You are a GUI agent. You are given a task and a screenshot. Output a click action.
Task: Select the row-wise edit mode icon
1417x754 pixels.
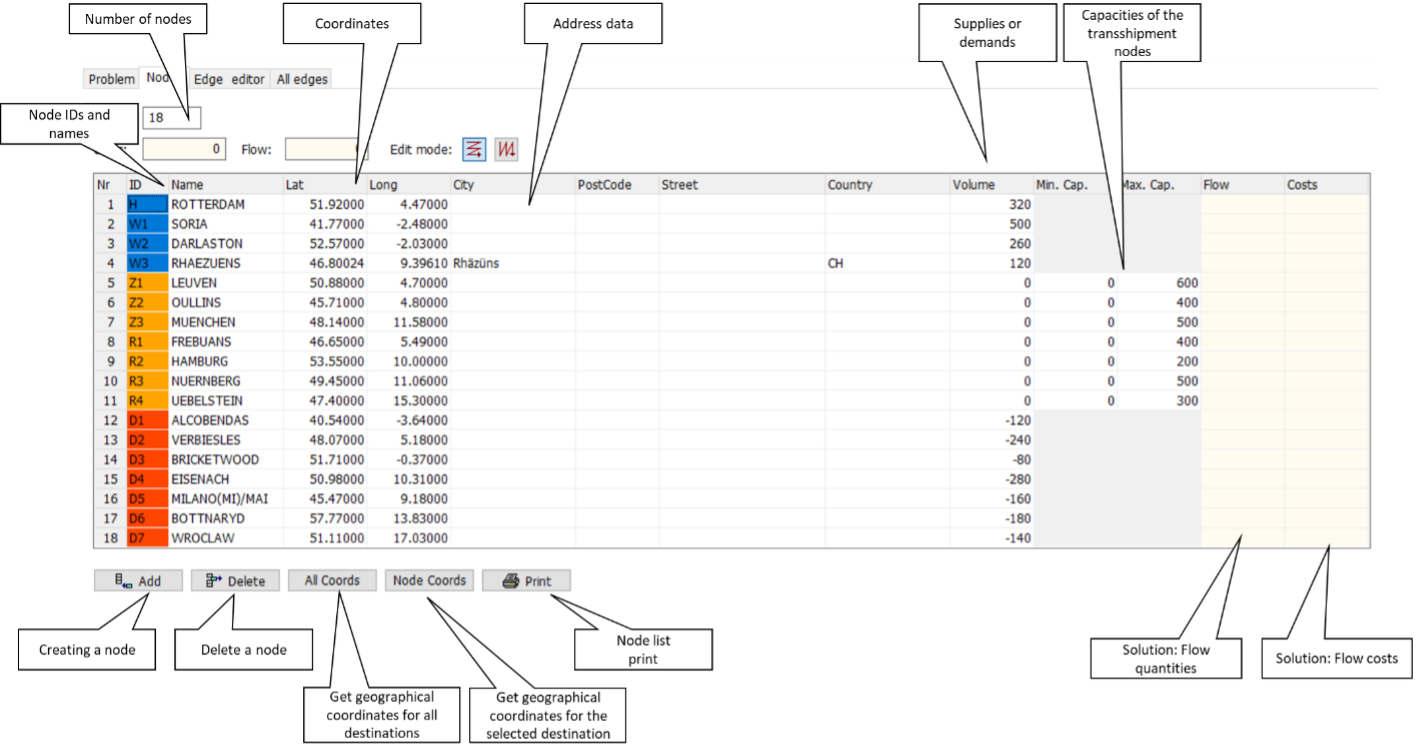474,150
